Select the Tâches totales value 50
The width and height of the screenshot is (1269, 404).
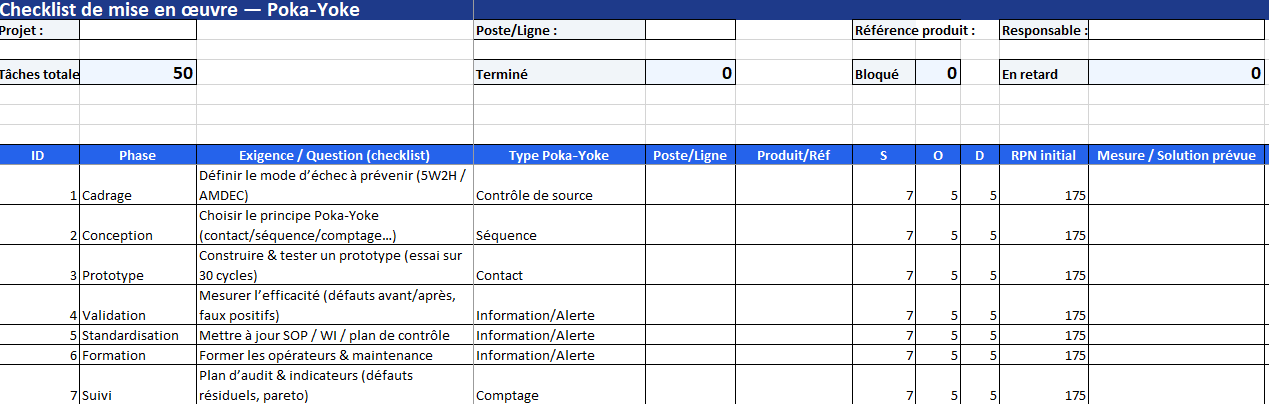point(138,73)
